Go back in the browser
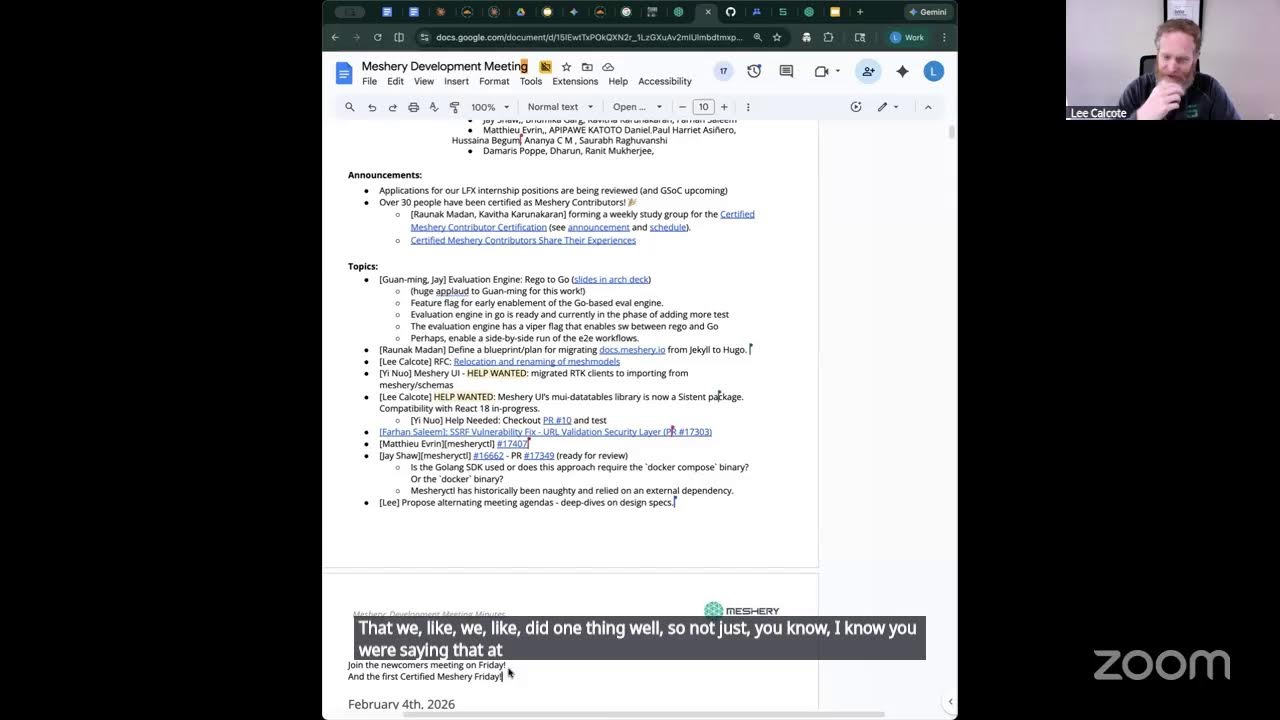 336,37
